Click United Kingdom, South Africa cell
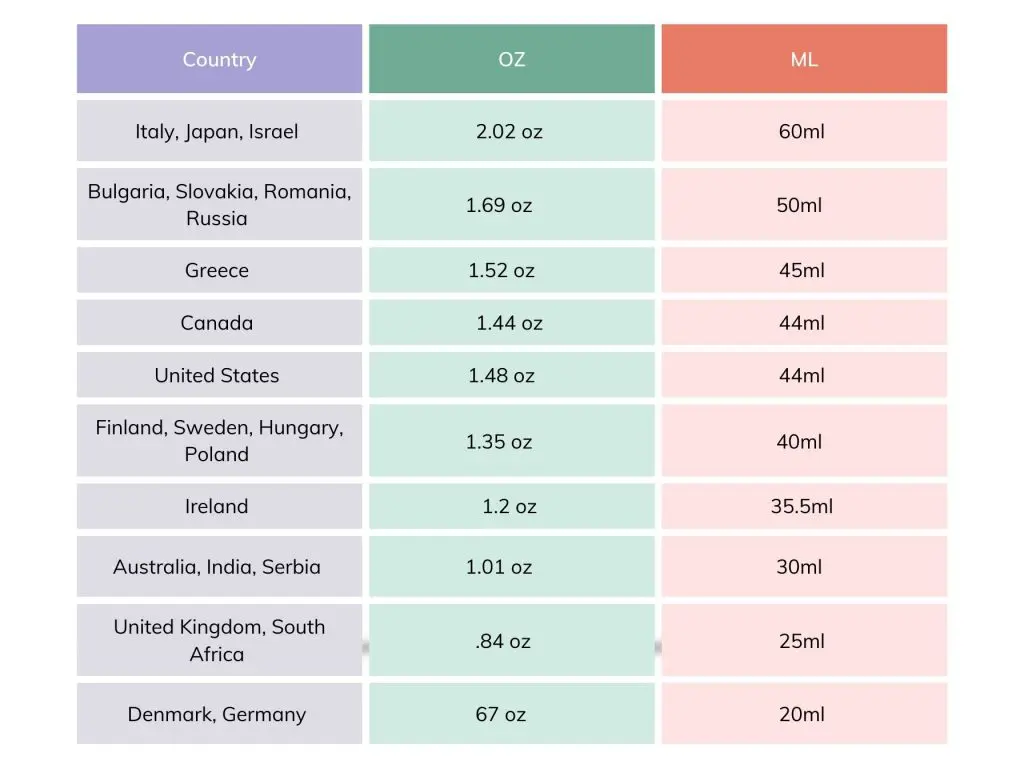 pyautogui.click(x=219, y=641)
